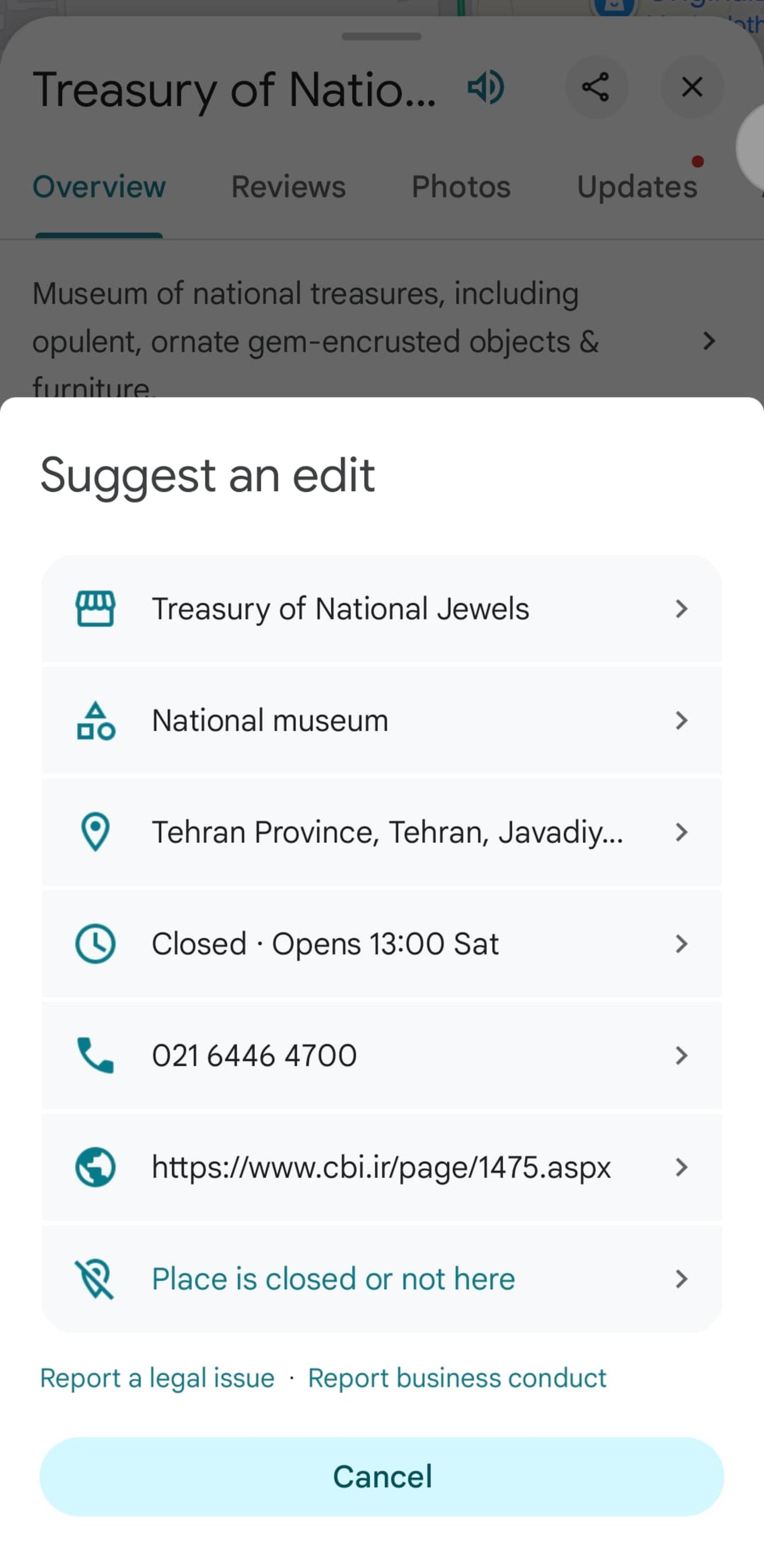
Task: Switch to the Reviews tab
Action: tap(289, 186)
